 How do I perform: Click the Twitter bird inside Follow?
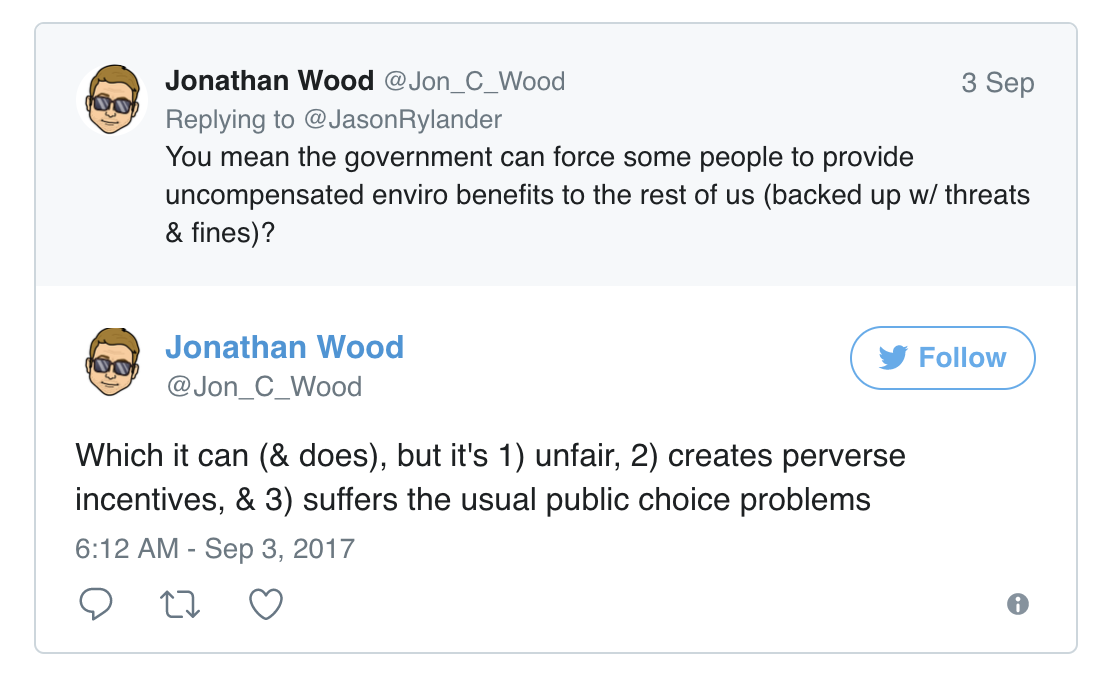(893, 358)
